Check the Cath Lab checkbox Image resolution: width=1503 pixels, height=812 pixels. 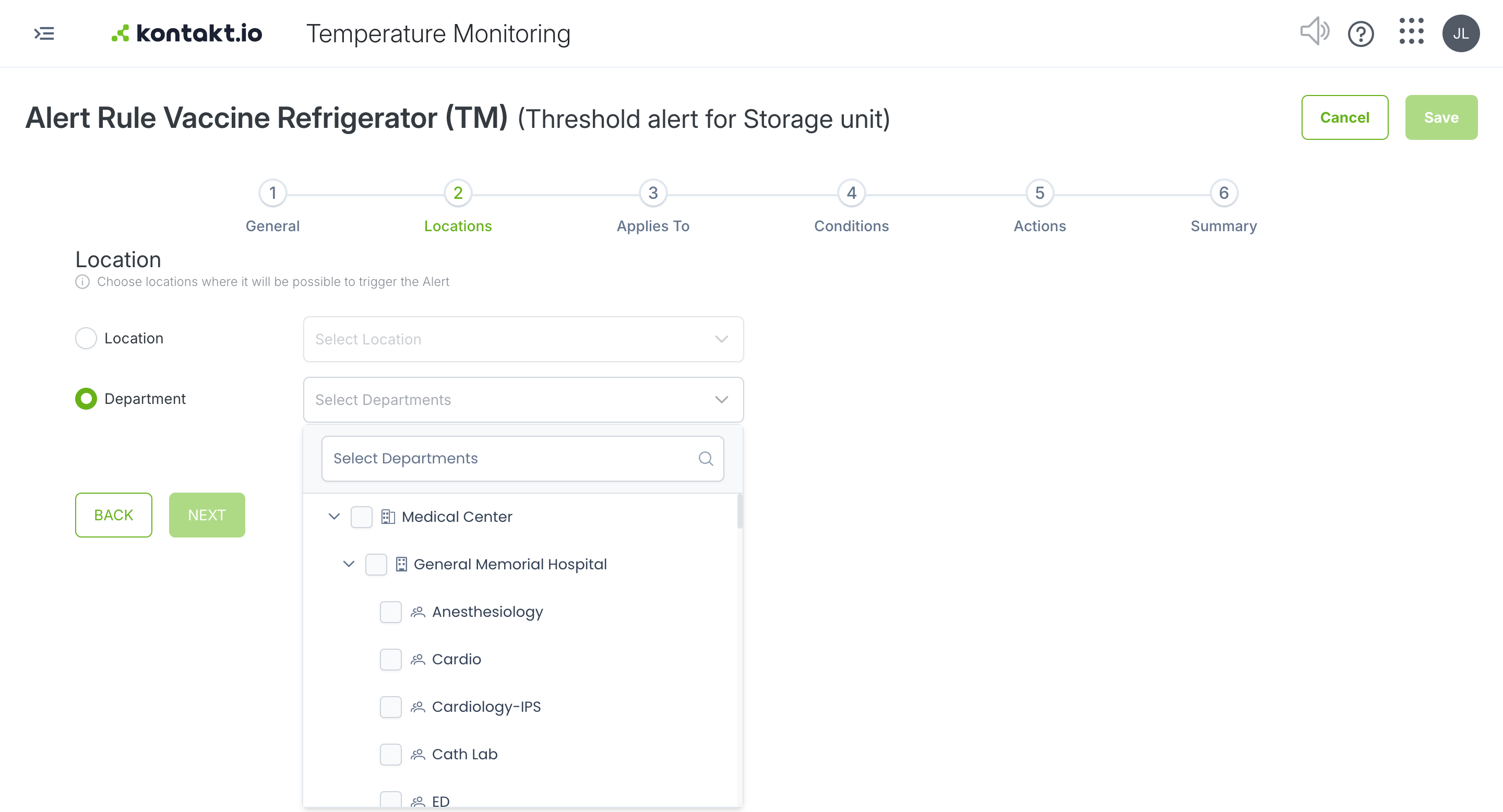(x=390, y=754)
